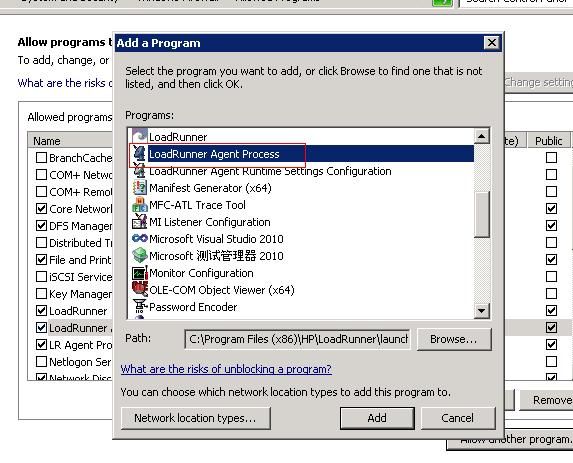Select LoadRunner Agent Runtime Settings Configuration
This screenshot has height=463, width=573.
pos(270,171)
